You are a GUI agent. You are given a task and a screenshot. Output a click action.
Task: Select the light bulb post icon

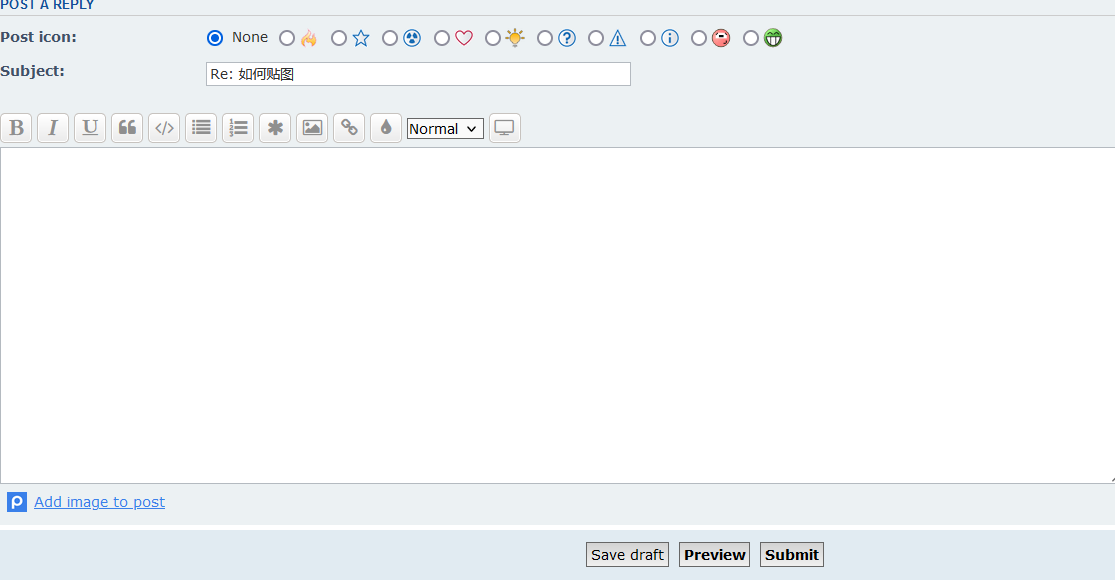[493, 38]
